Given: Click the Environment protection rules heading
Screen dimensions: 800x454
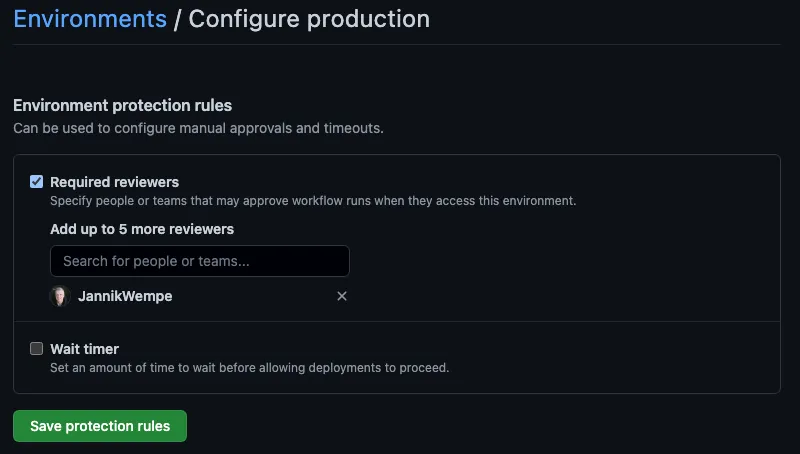Looking at the screenshot, I should tap(122, 105).
